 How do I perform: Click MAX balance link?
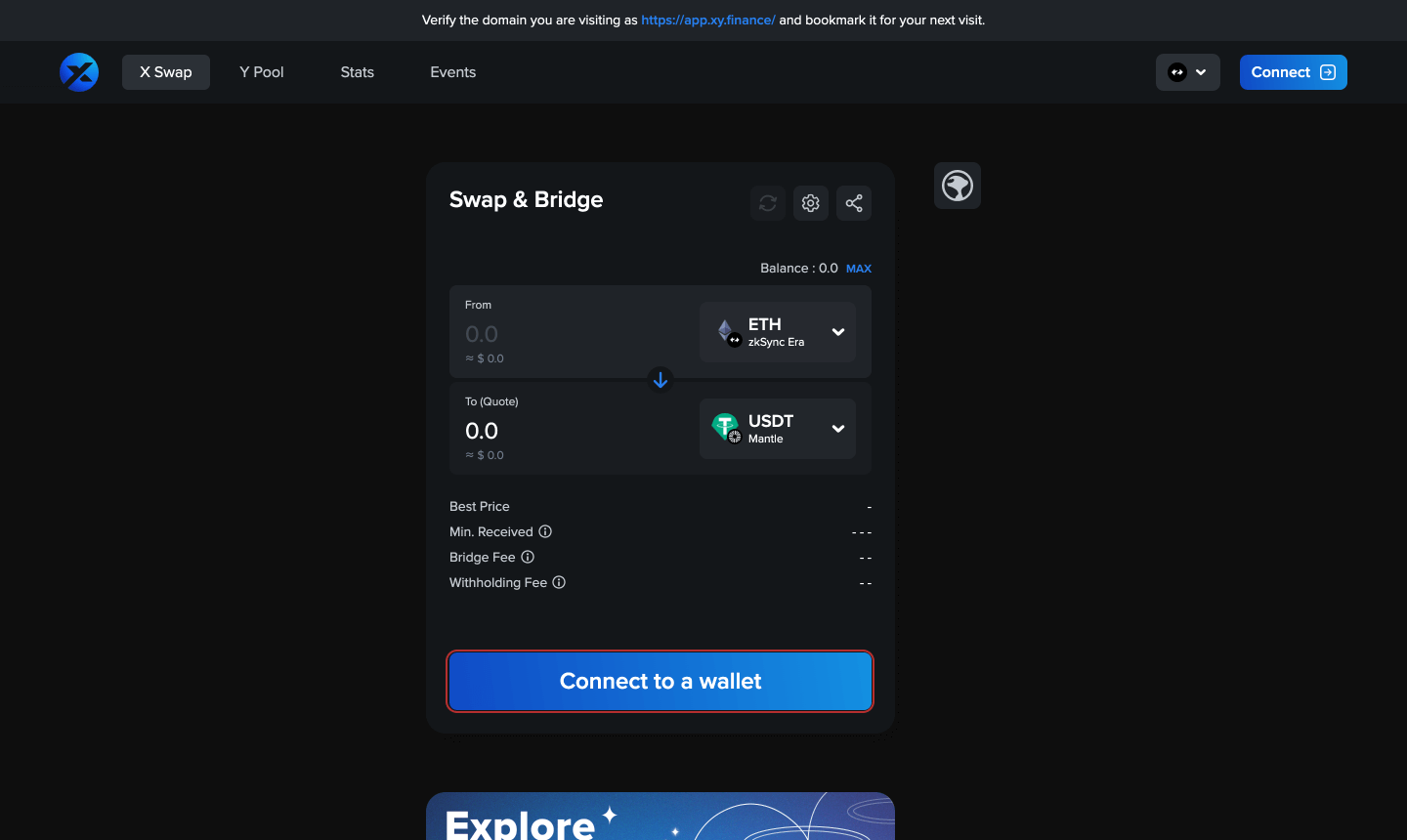tap(859, 269)
